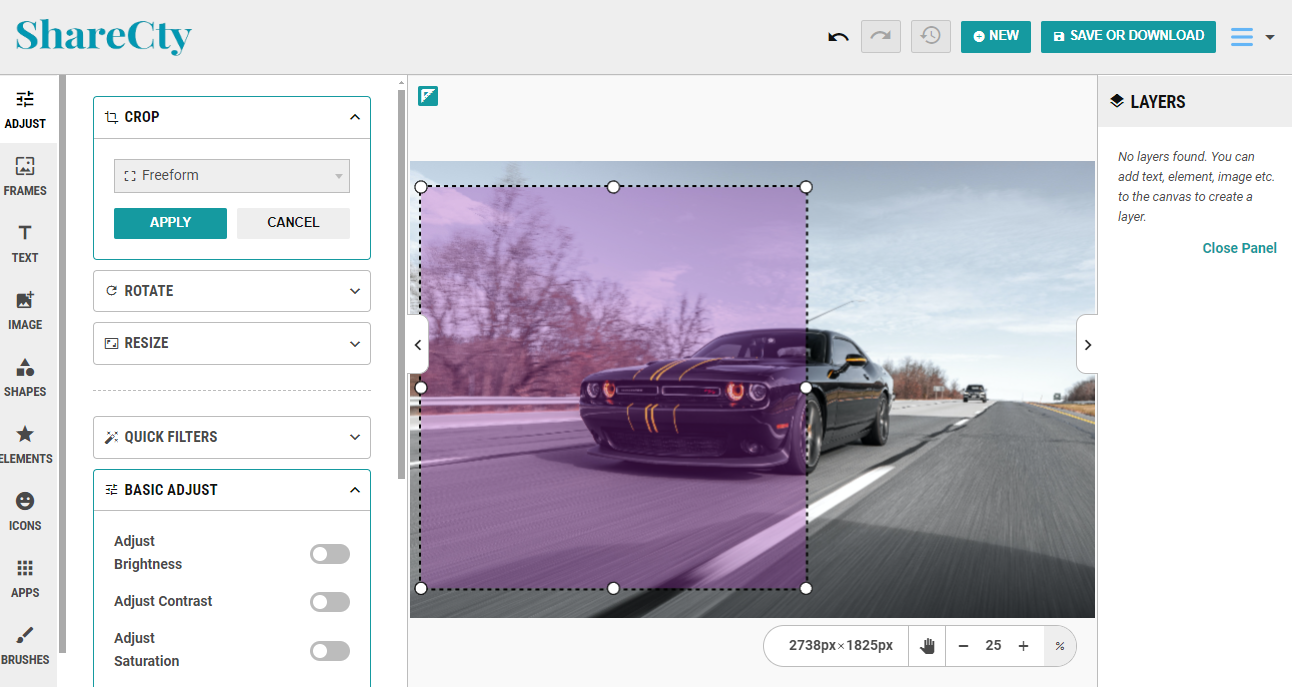The image size is (1292, 687).
Task: Open the Freeform crop ratio dropdown
Action: pos(231,175)
